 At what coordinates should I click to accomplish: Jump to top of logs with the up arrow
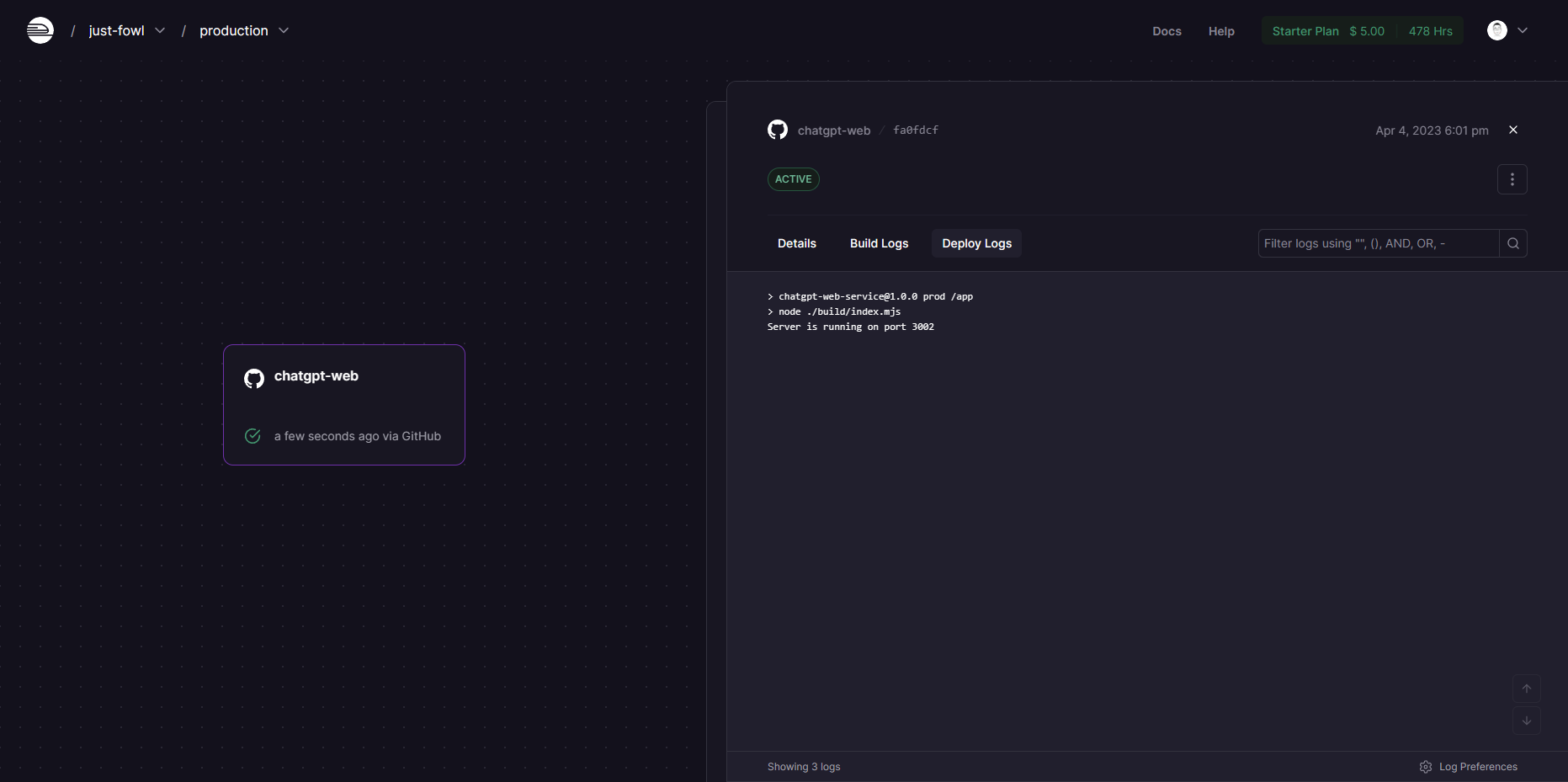pos(1527,689)
